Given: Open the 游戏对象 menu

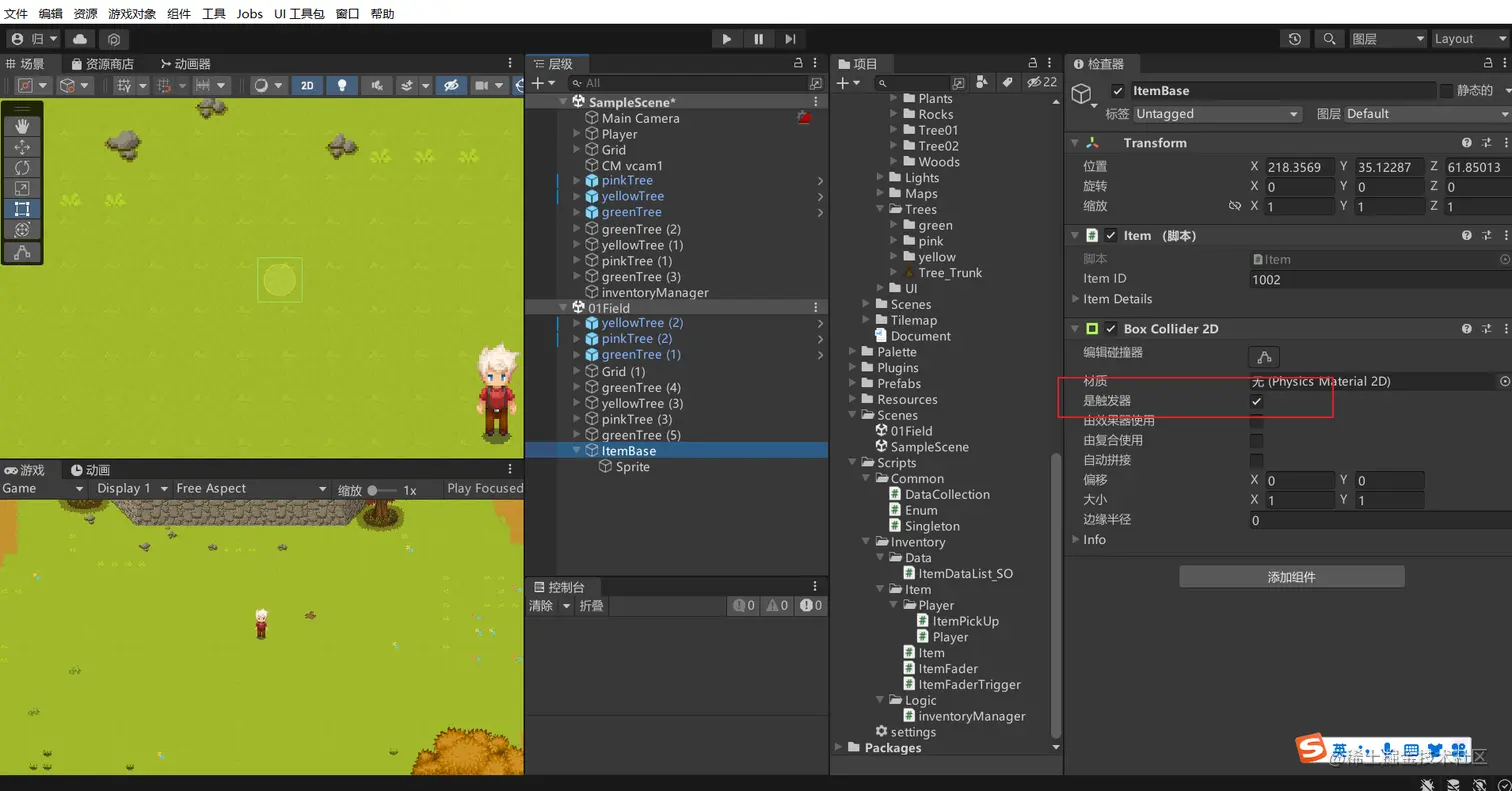Looking at the screenshot, I should pyautogui.click(x=132, y=14).
